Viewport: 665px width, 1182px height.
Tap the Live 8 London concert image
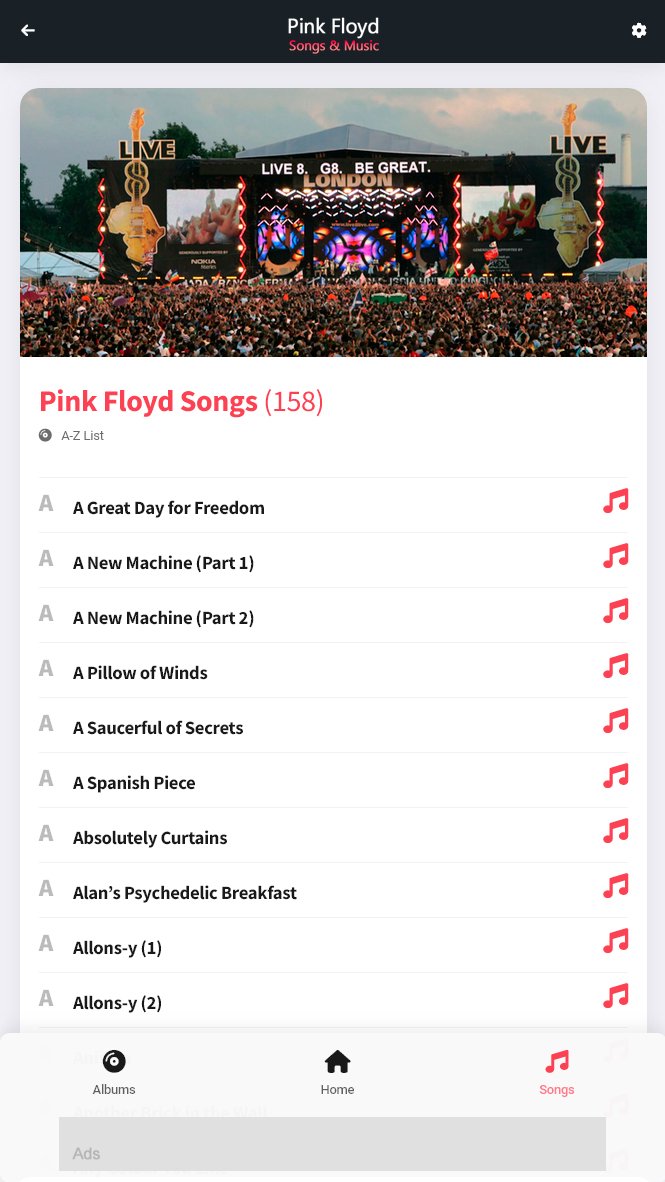coord(333,222)
